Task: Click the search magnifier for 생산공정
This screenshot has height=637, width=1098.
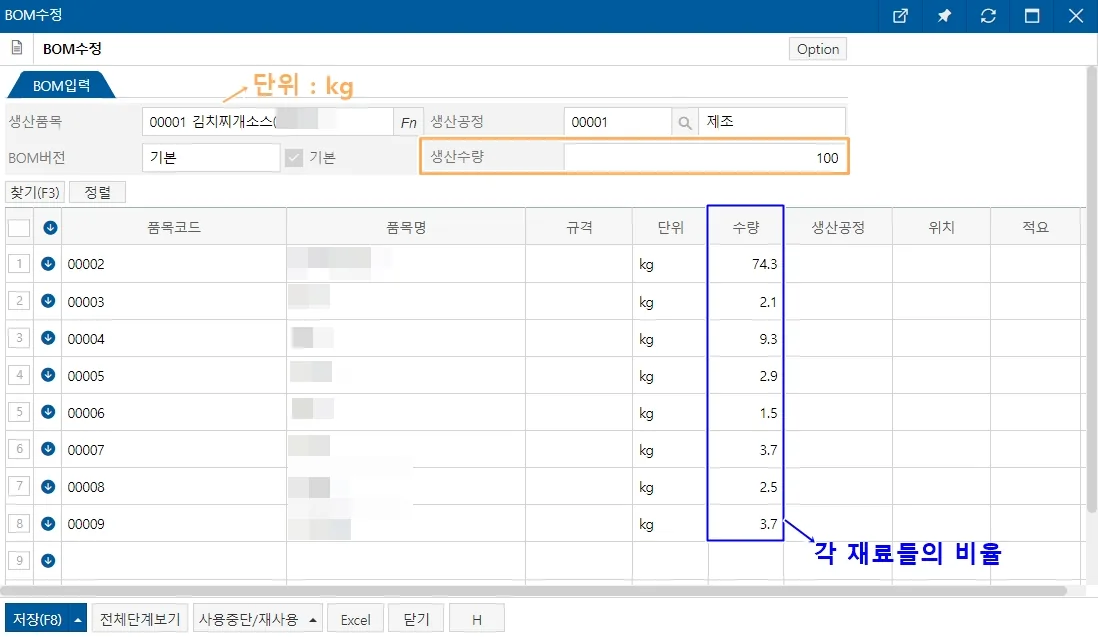Action: pyautogui.click(x=685, y=122)
